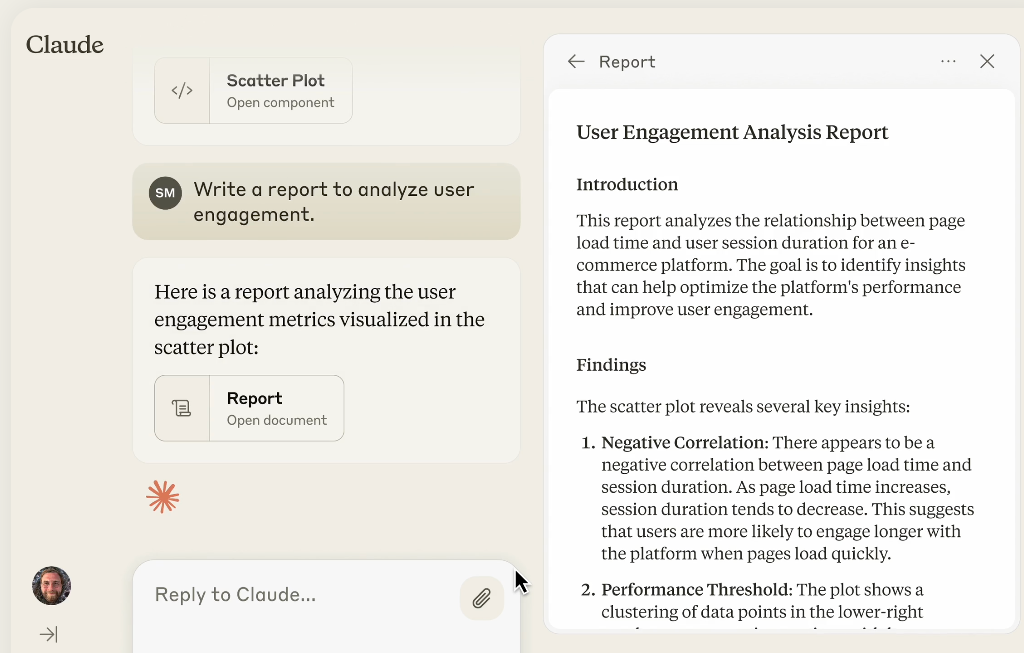Click the Claude logo text
This screenshot has height=653, width=1024.
(x=65, y=45)
